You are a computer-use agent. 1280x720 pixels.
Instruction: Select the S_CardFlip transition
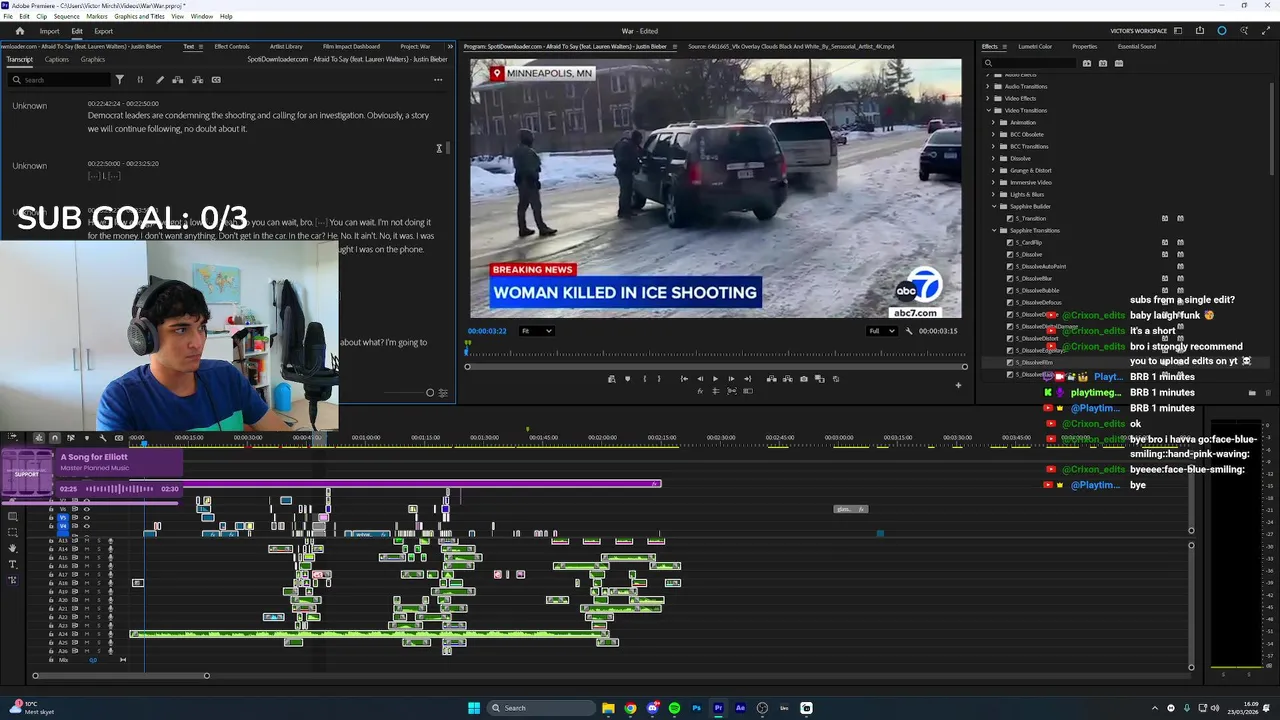[x=1028, y=242]
